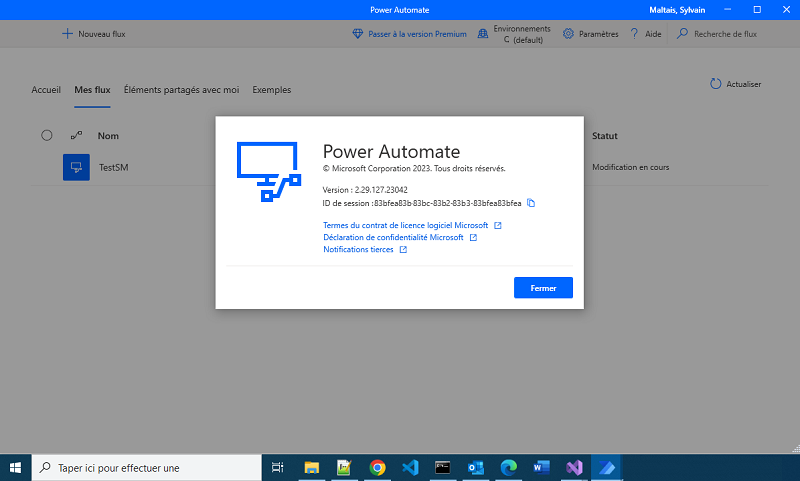
Task: Open Visual Studio Code from the taskbar
Action: (x=409, y=467)
